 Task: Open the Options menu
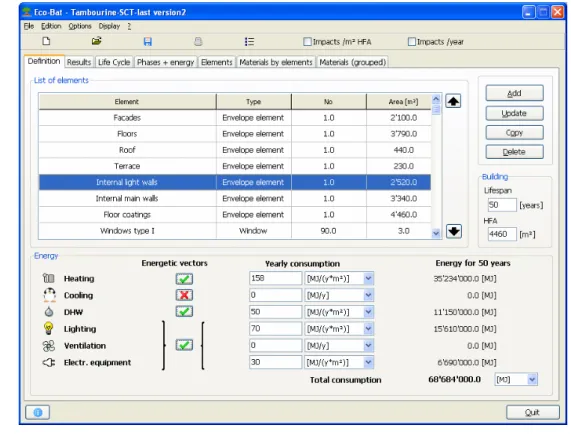coord(80,26)
